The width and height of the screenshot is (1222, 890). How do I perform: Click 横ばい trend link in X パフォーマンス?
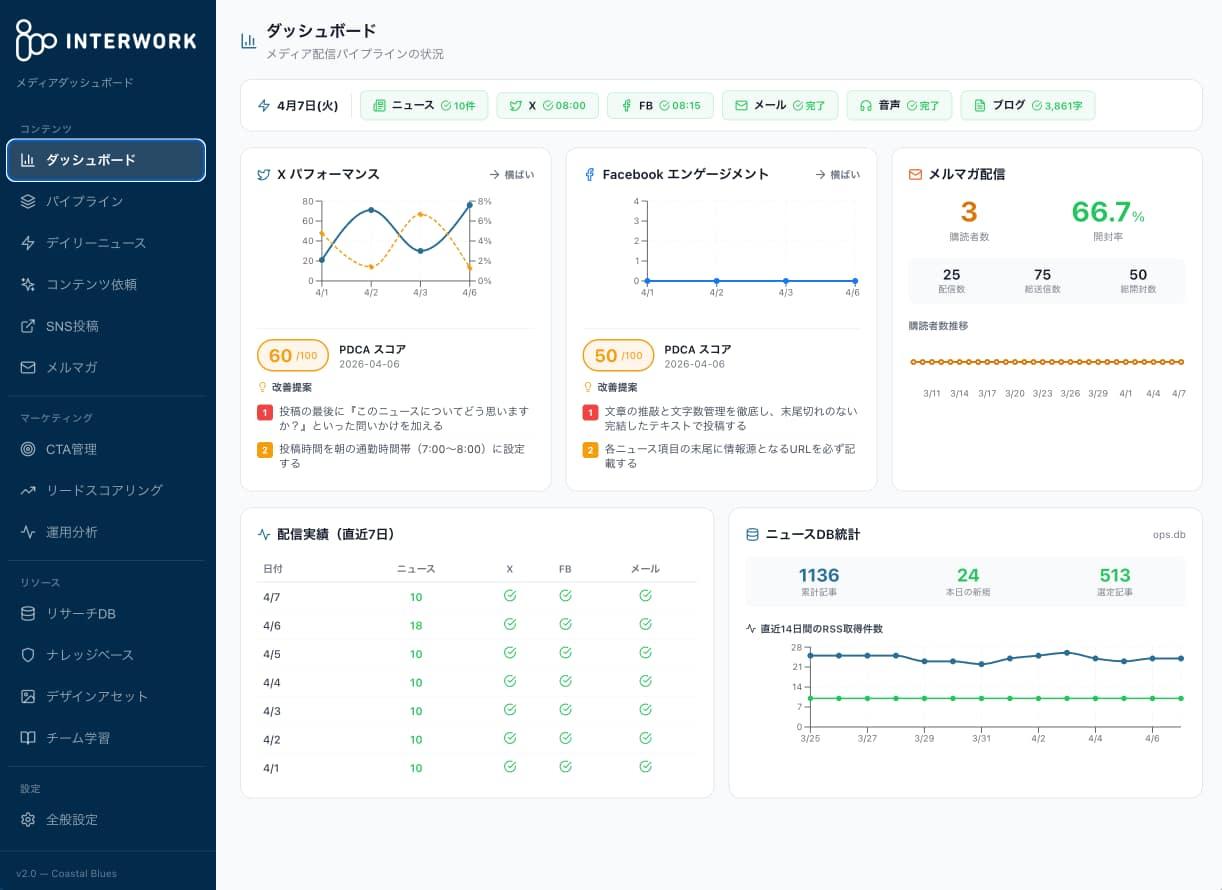point(511,174)
